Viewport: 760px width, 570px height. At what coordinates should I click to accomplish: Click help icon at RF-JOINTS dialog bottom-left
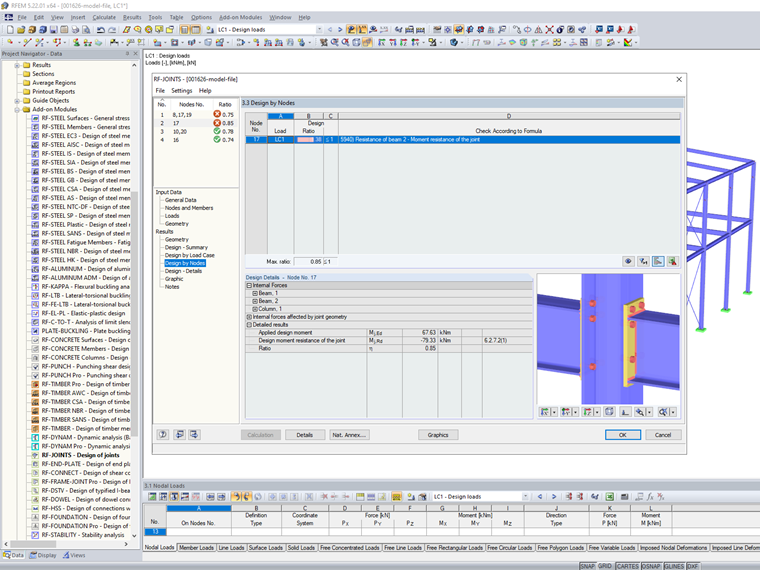click(x=163, y=435)
